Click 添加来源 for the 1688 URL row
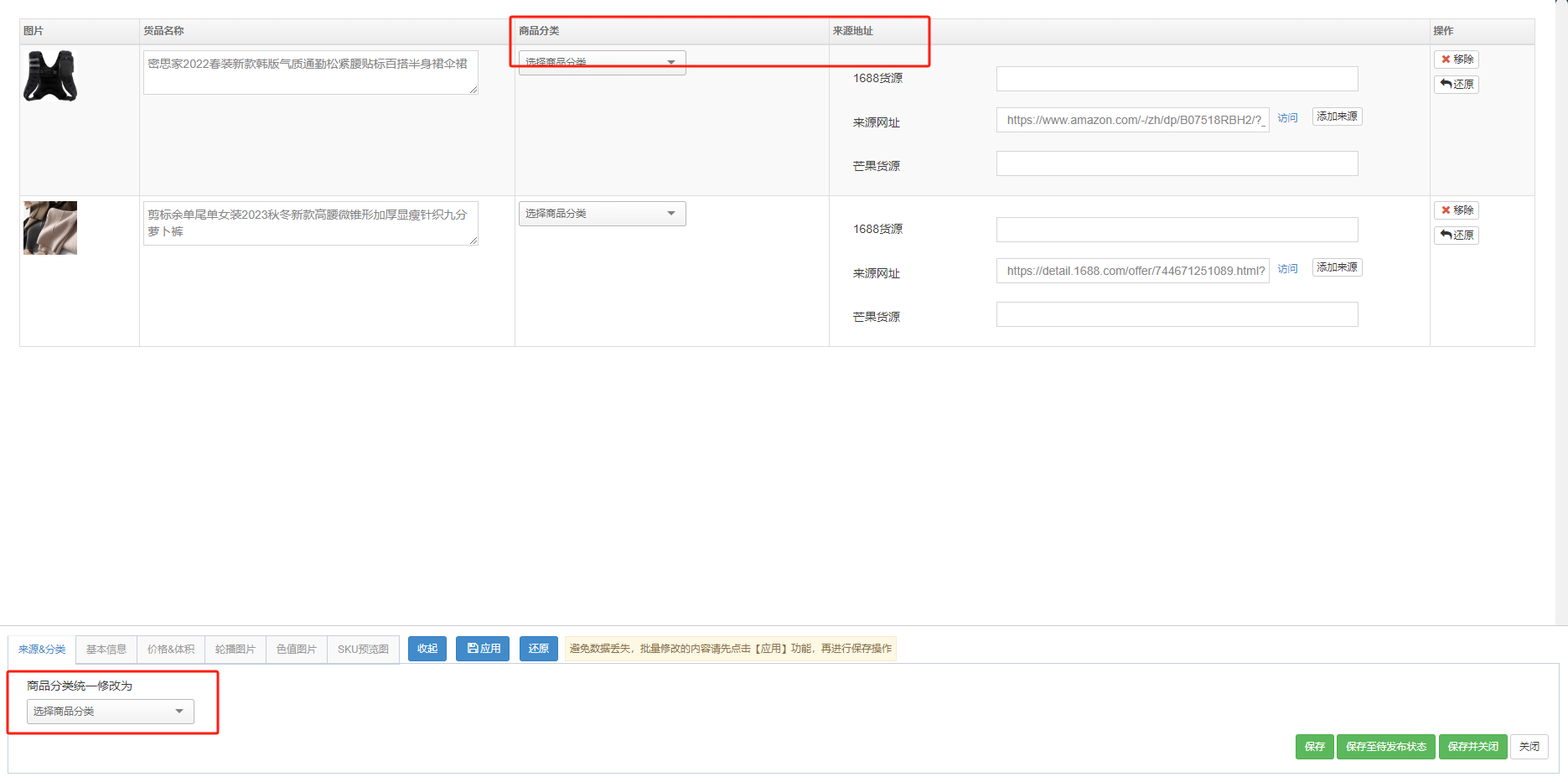The width and height of the screenshot is (1568, 782). point(1337,267)
